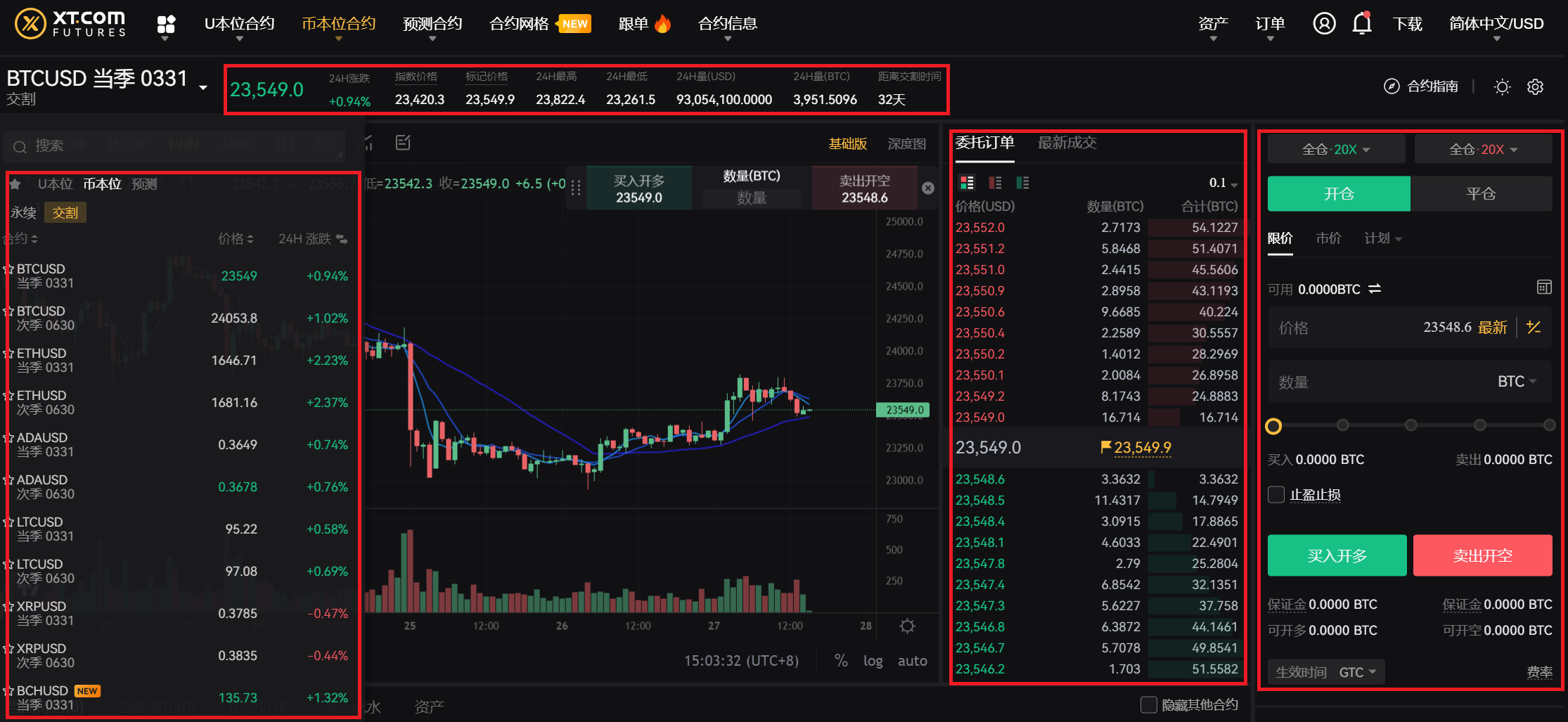
Task: Check the hide other contracts box
Action: pyautogui.click(x=1148, y=704)
